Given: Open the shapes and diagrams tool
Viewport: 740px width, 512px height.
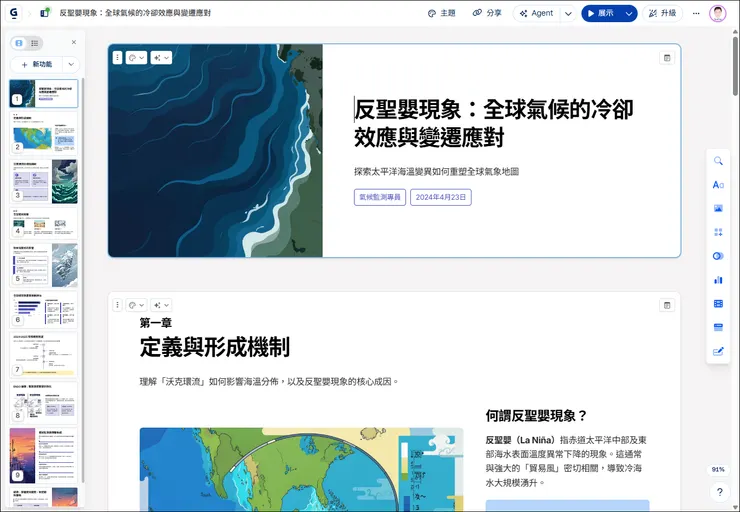Looking at the screenshot, I should (x=718, y=256).
